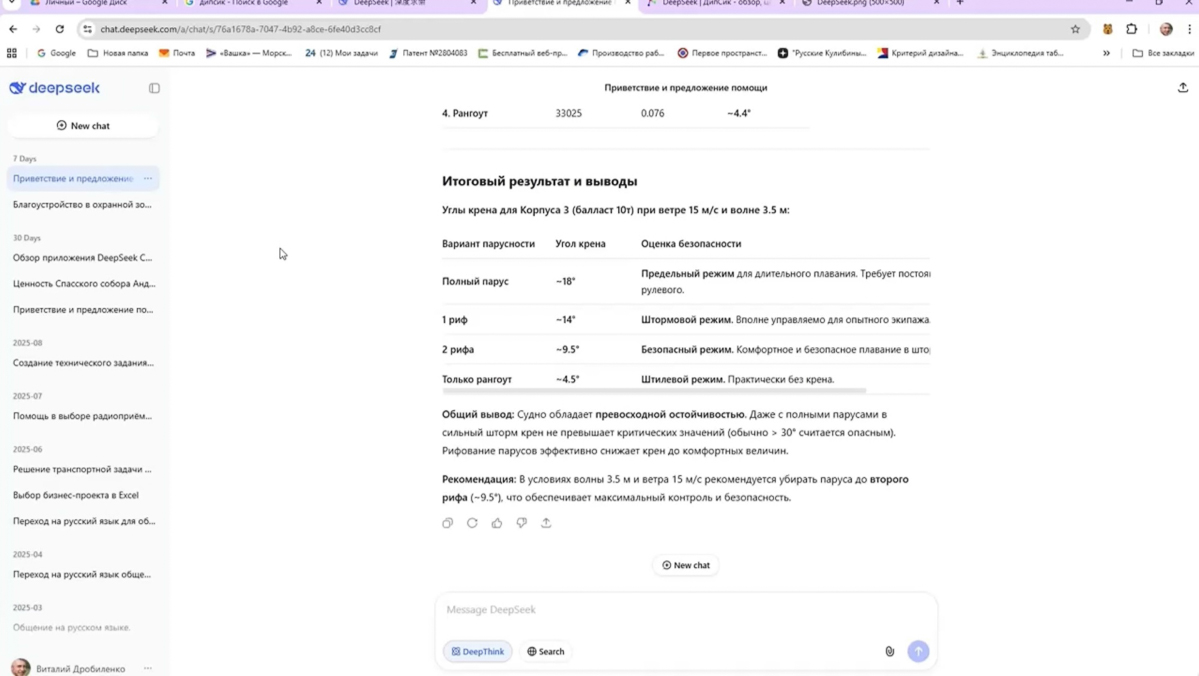Click New chat button in sidebar
The height and width of the screenshot is (676, 1199).
(83, 126)
